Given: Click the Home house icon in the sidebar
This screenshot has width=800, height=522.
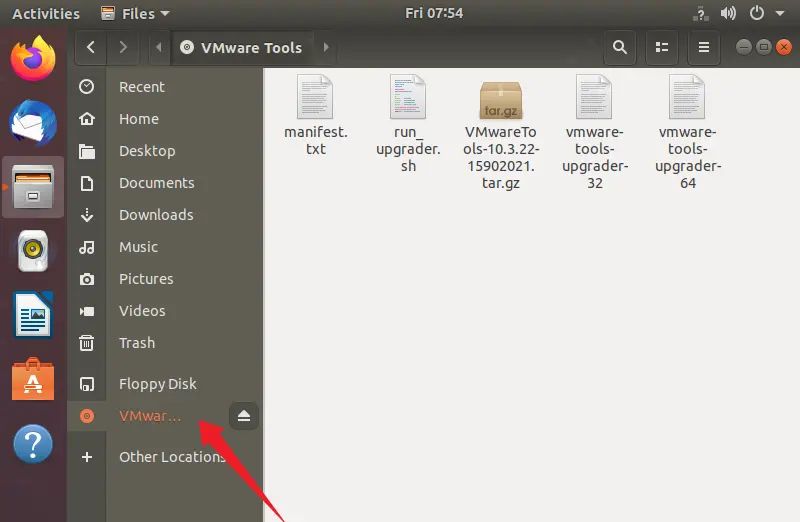Looking at the screenshot, I should 87,119.
